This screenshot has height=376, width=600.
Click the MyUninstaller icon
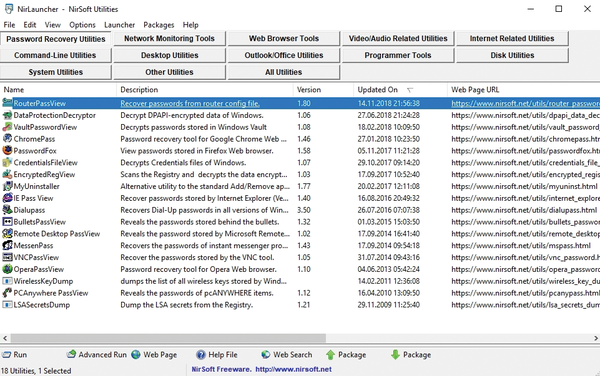pos(7,186)
